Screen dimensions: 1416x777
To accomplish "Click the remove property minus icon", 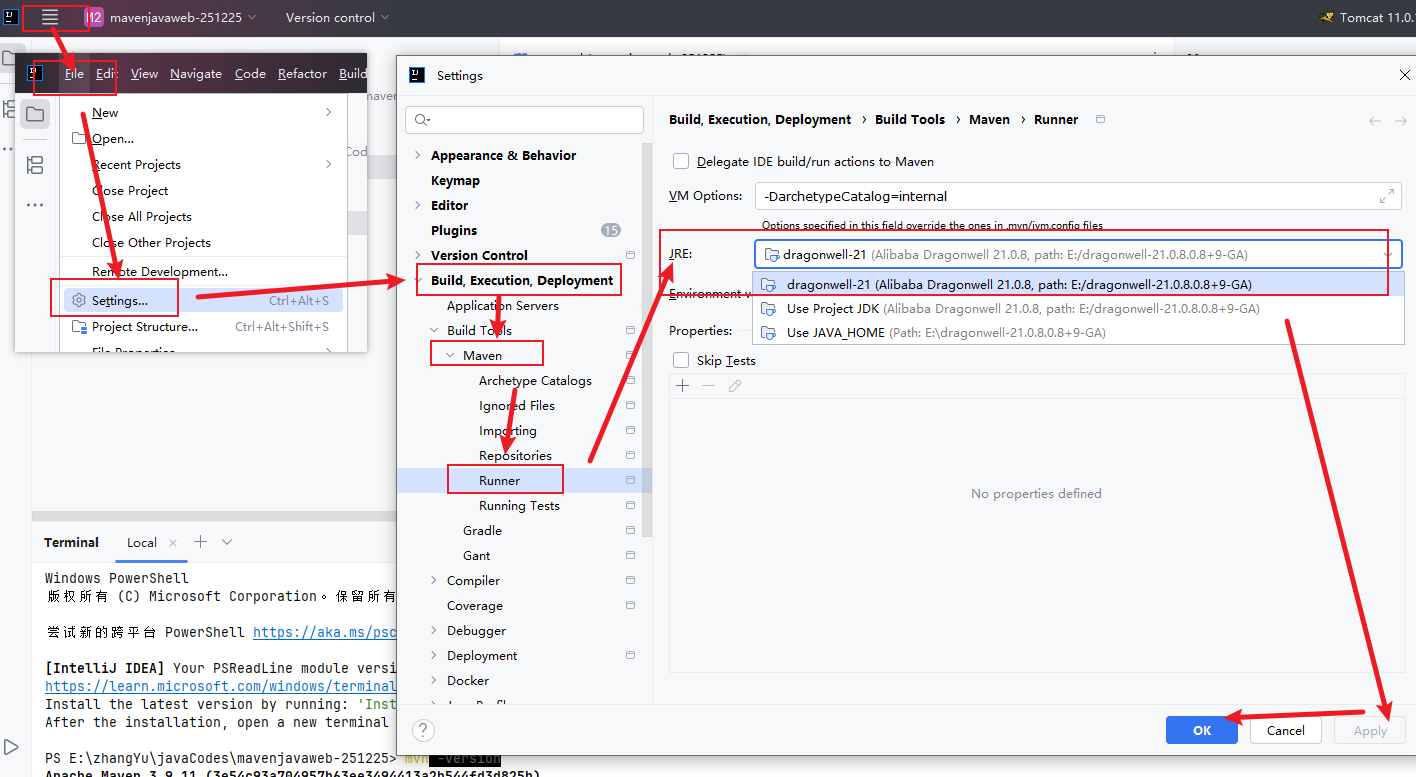I will click(x=708, y=386).
